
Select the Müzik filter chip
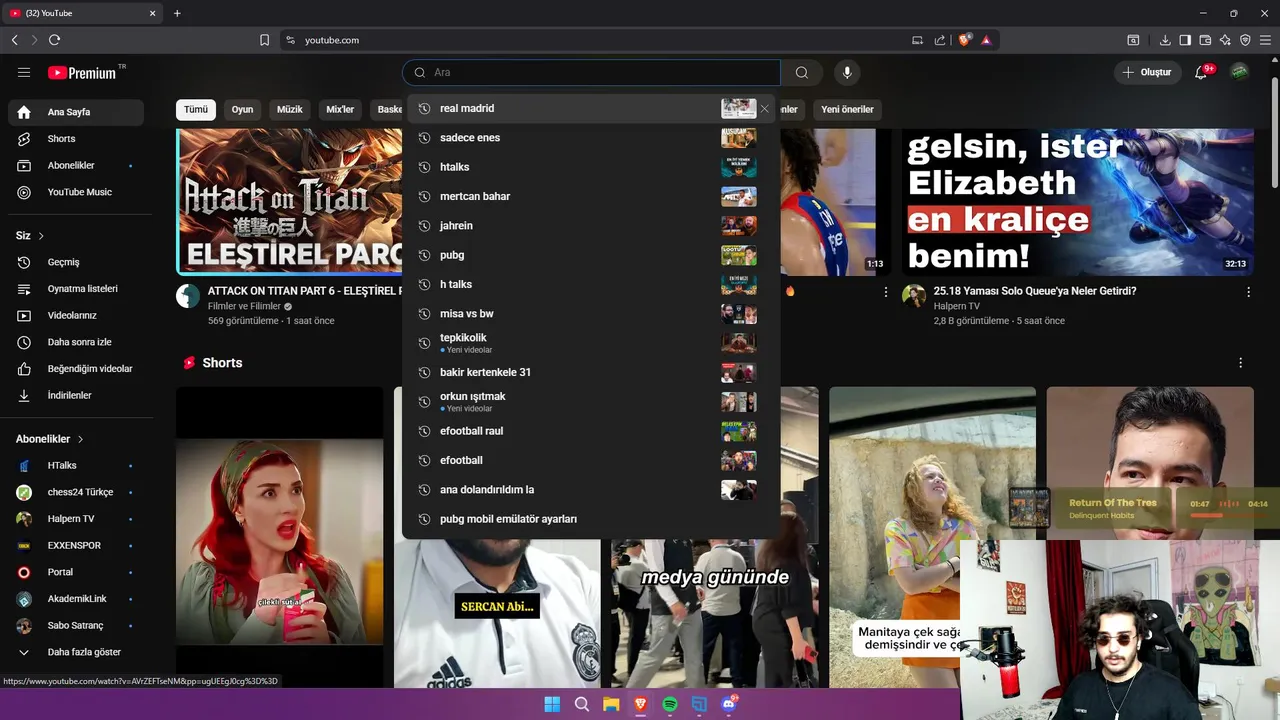click(289, 109)
